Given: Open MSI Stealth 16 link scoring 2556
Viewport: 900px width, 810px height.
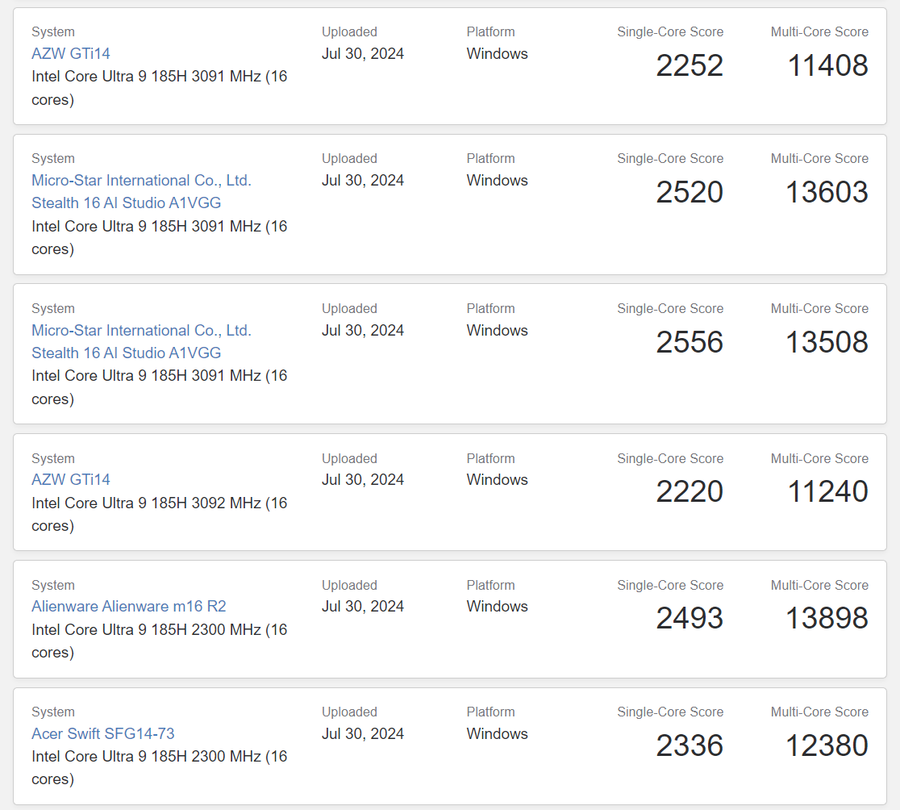Looking at the screenshot, I should (x=141, y=342).
